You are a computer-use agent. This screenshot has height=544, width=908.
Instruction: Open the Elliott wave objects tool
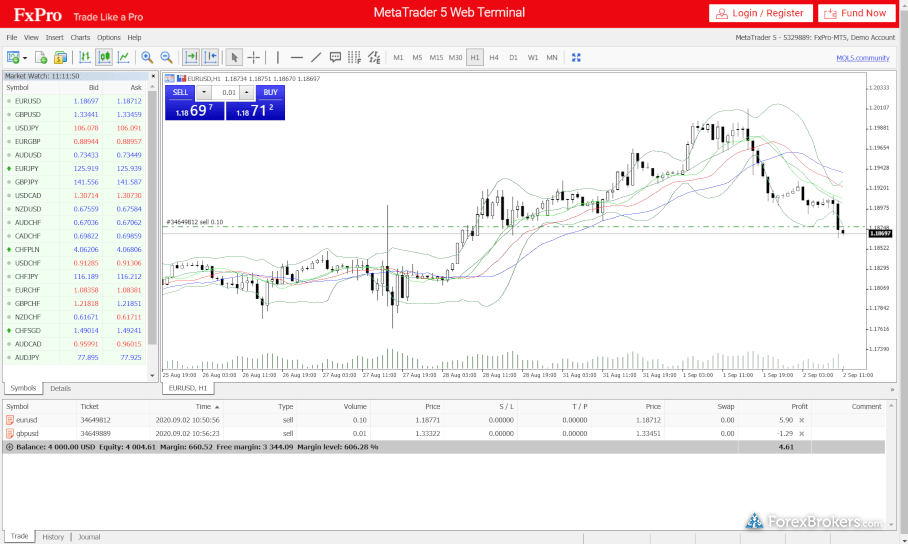point(374,57)
